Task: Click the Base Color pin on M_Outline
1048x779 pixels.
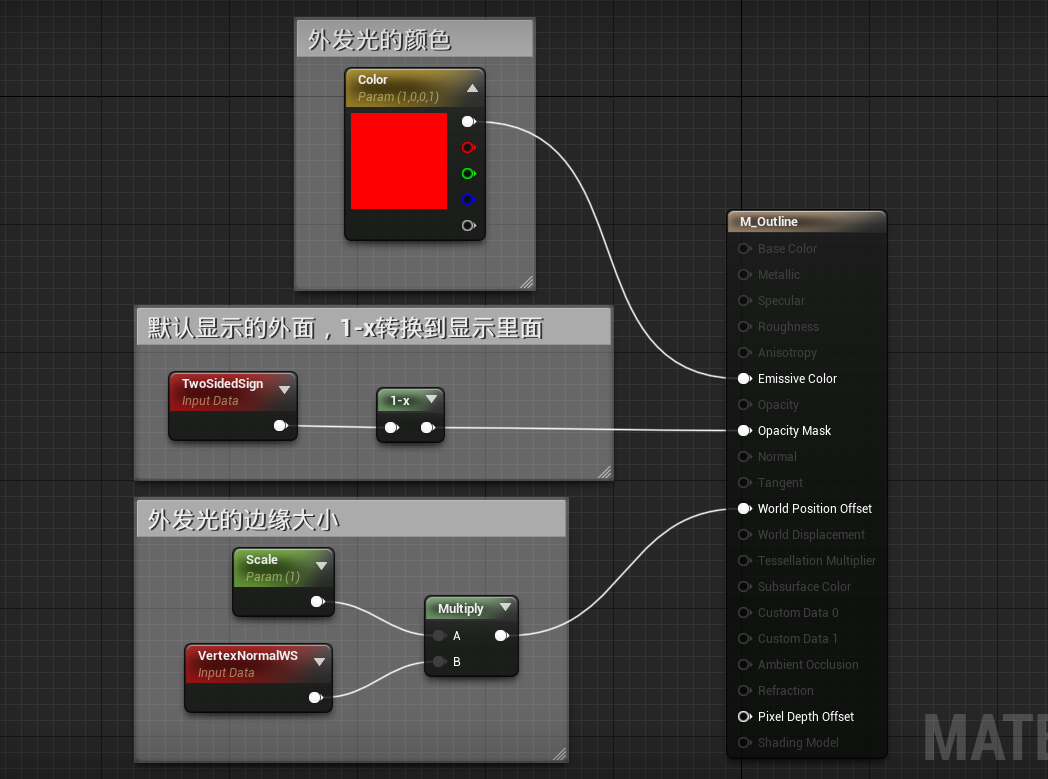Action: 743,248
